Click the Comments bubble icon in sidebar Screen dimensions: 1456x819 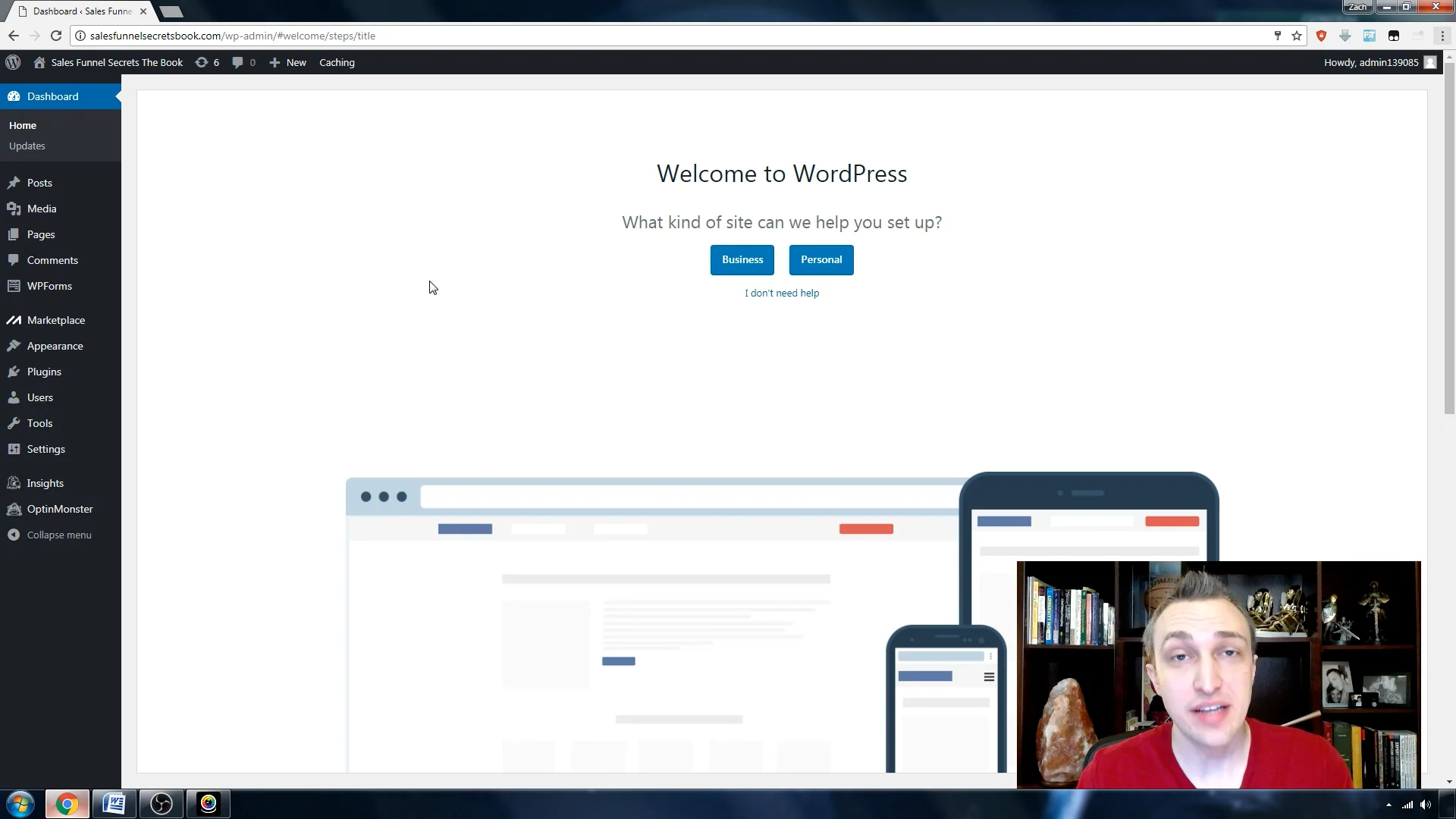point(15,260)
